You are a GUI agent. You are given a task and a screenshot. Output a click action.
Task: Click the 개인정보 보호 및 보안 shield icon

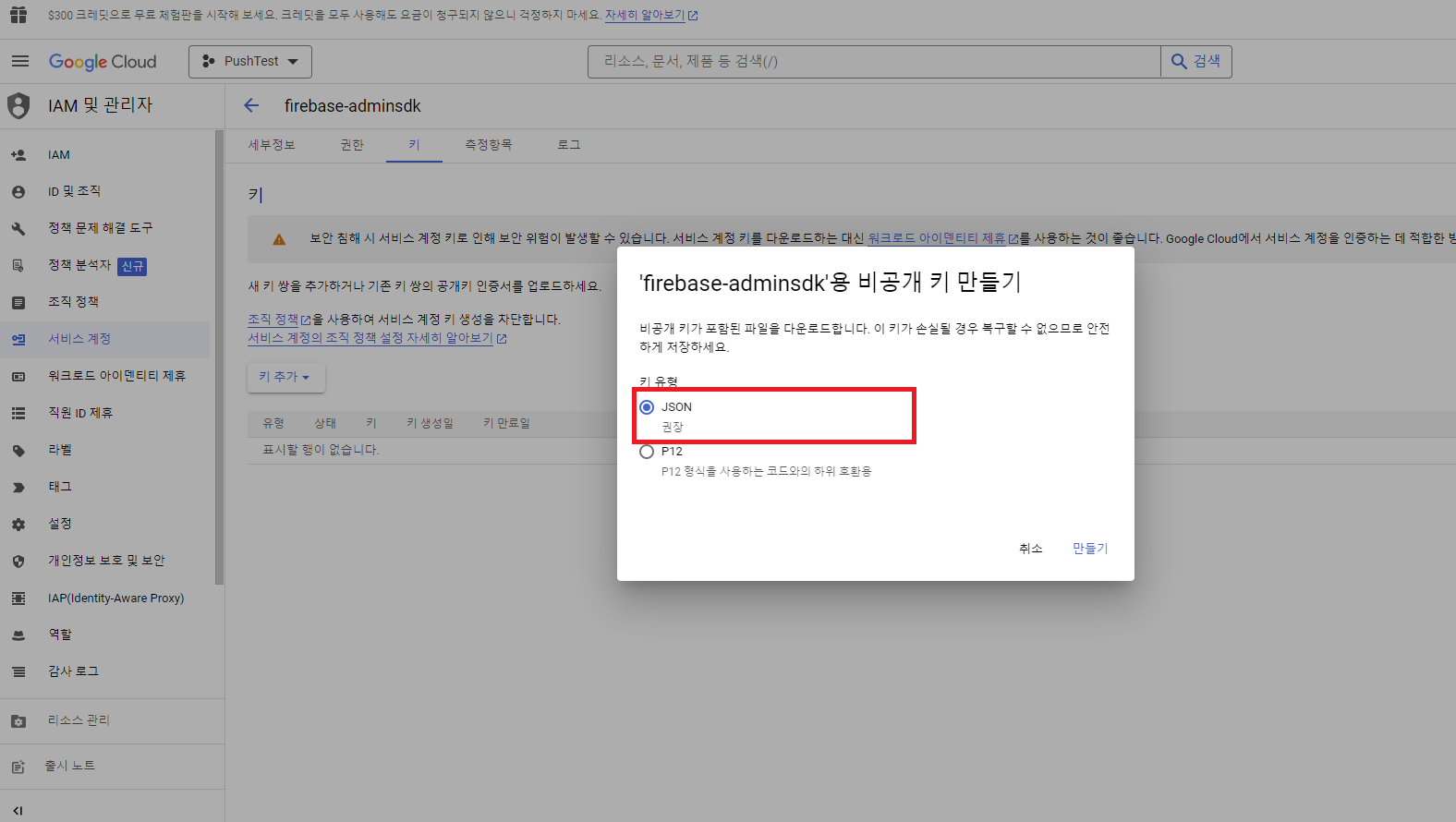(x=18, y=562)
